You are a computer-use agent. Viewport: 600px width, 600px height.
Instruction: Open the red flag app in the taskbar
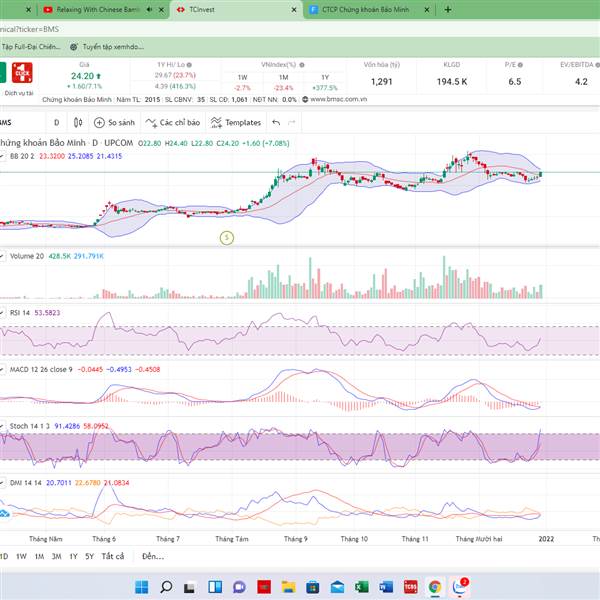(264, 587)
